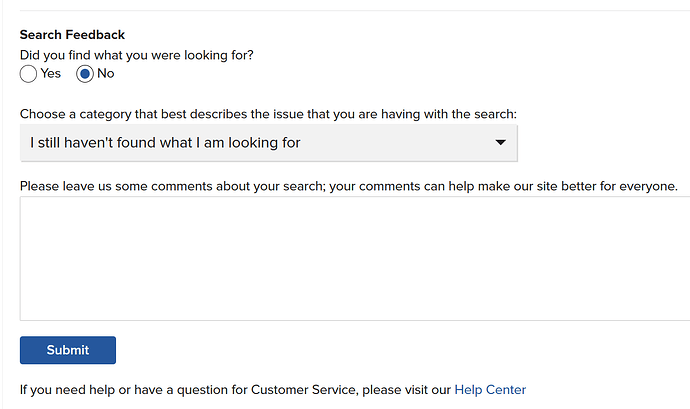This screenshot has height=409, width=690.
Task: Click 'Did you find what you were looking for?' text
Action: (136, 55)
